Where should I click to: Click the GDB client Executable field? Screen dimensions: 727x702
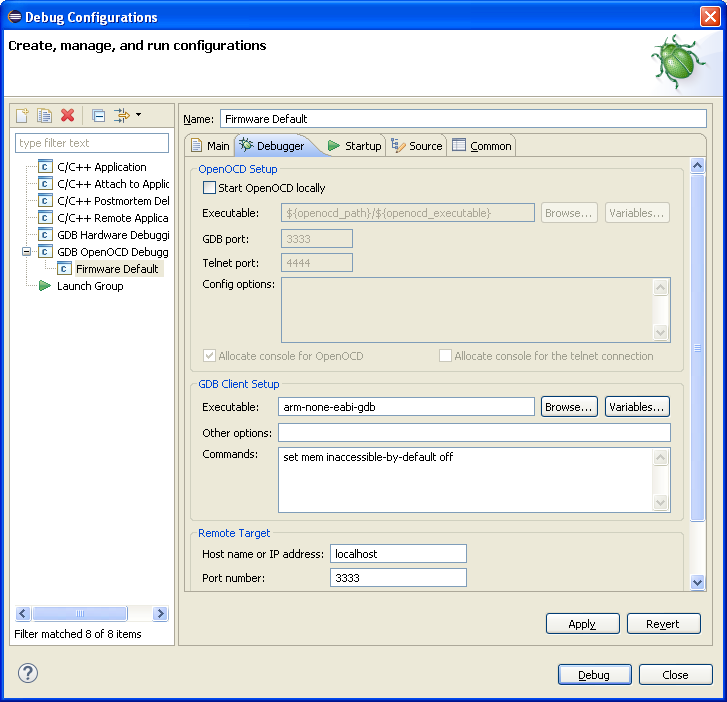tap(406, 407)
